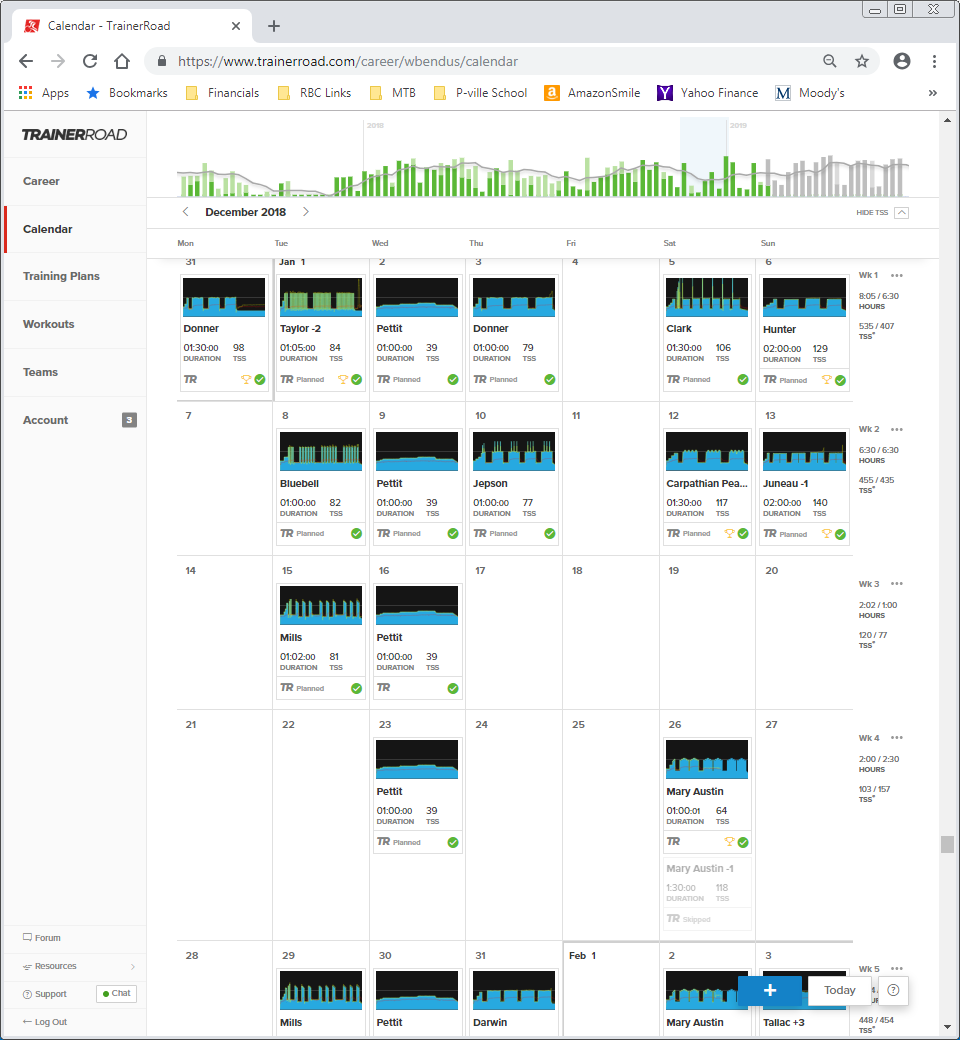
Task: Open the Moody's bookmark
Action: pyautogui.click(x=810, y=93)
